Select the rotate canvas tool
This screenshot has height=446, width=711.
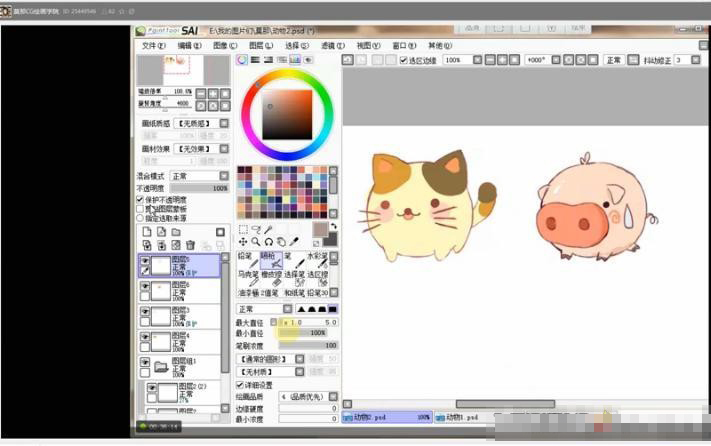[x=269, y=242]
